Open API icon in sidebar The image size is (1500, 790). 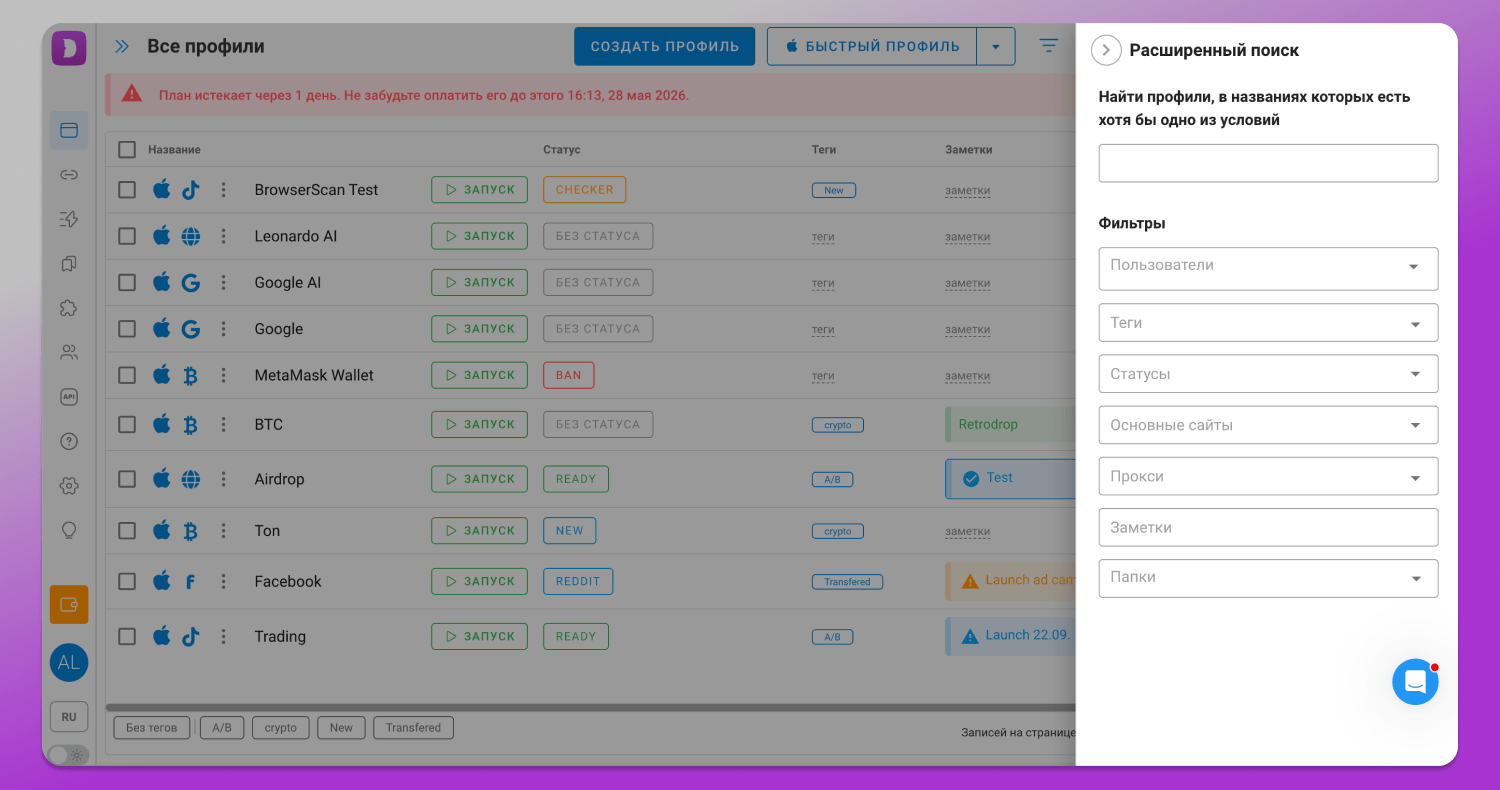(x=69, y=397)
